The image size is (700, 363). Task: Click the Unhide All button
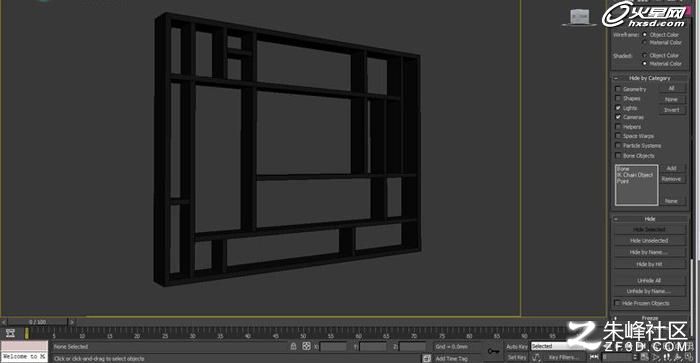pyautogui.click(x=649, y=280)
